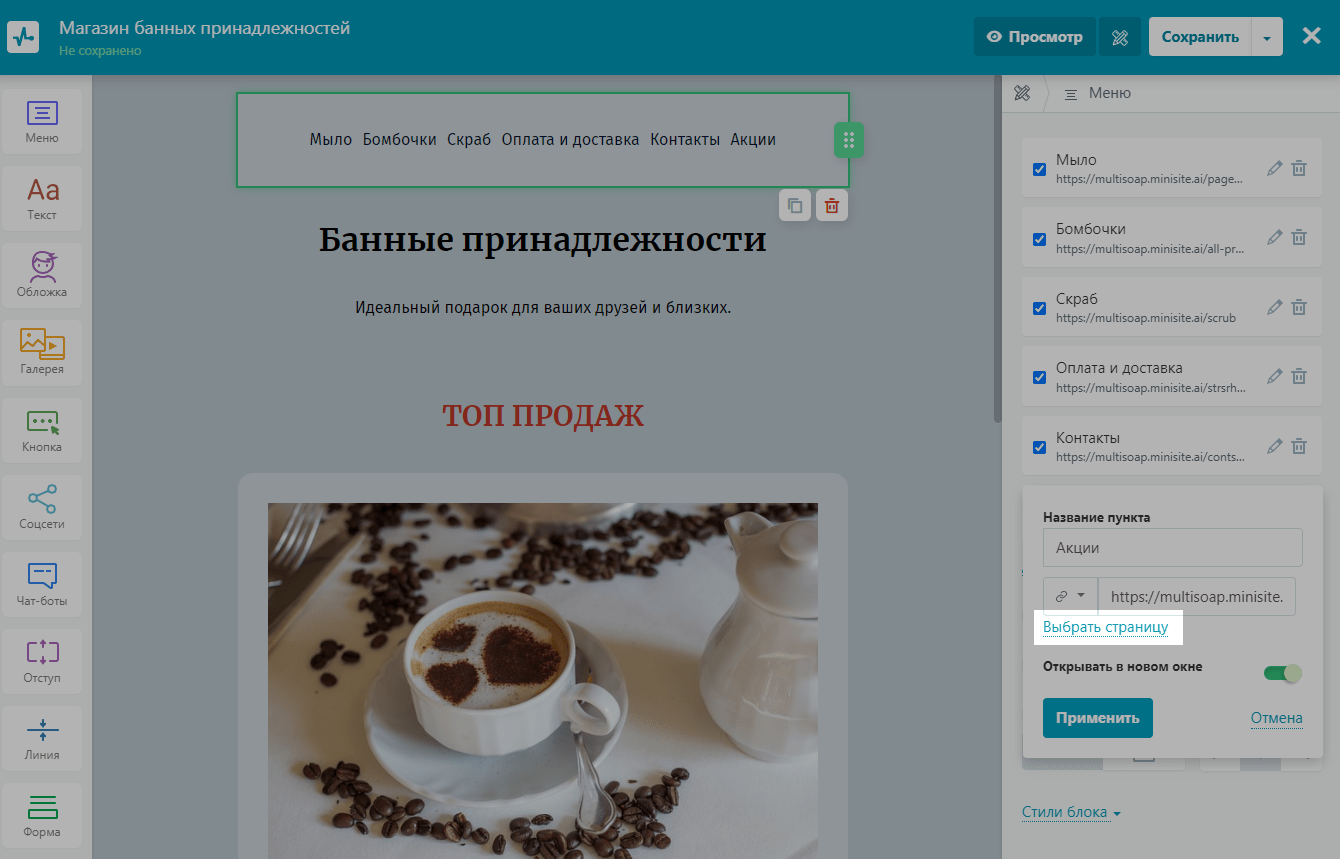Edit the Мыло menu item
This screenshot has height=859, width=1340.
(x=1274, y=168)
